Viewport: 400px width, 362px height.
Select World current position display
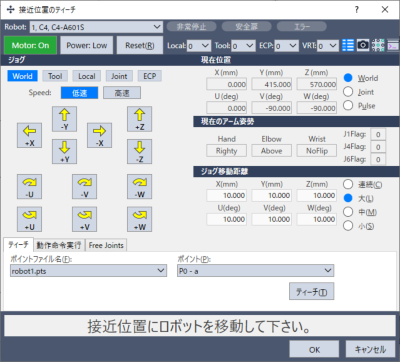tap(348, 78)
